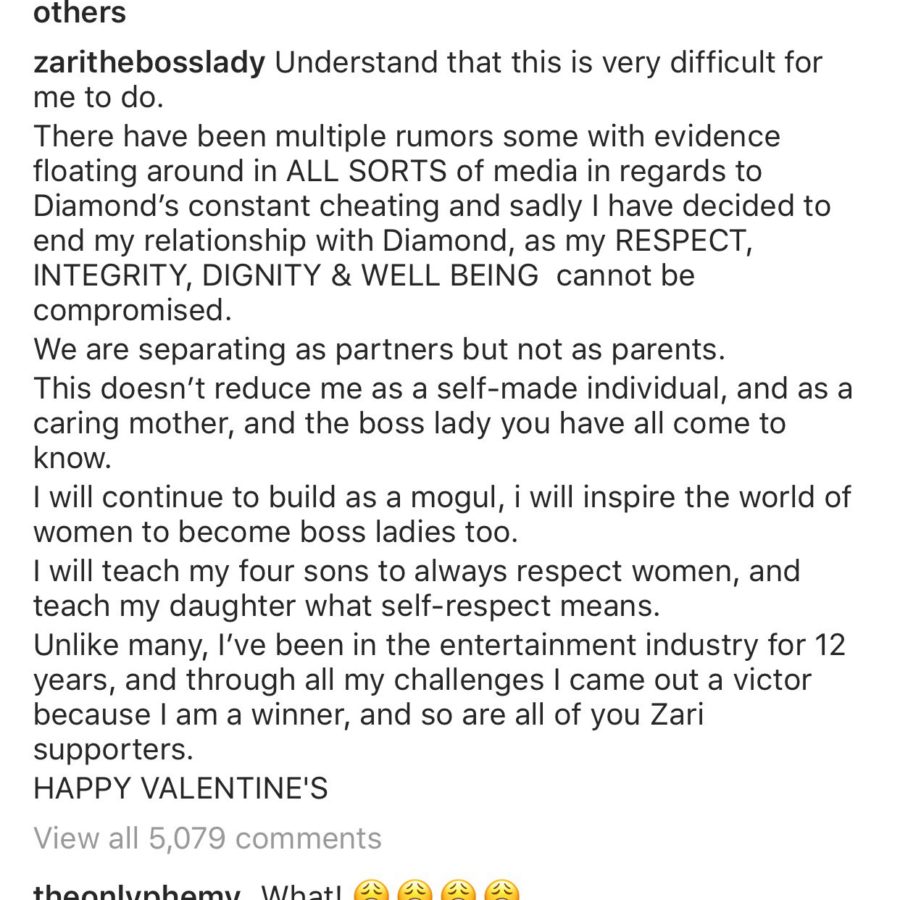Tap the theonlyphemy commenter username

pos(136,892)
